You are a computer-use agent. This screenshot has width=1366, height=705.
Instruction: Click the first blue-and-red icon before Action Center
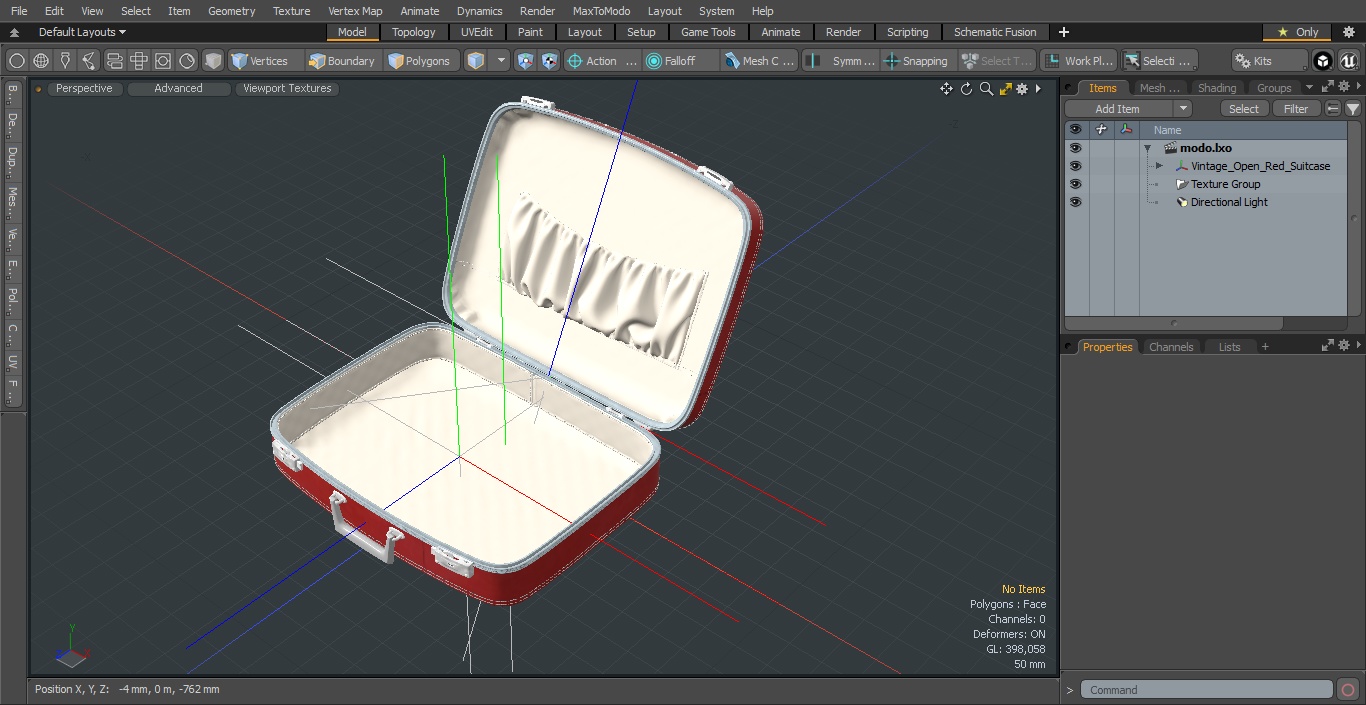(x=526, y=61)
